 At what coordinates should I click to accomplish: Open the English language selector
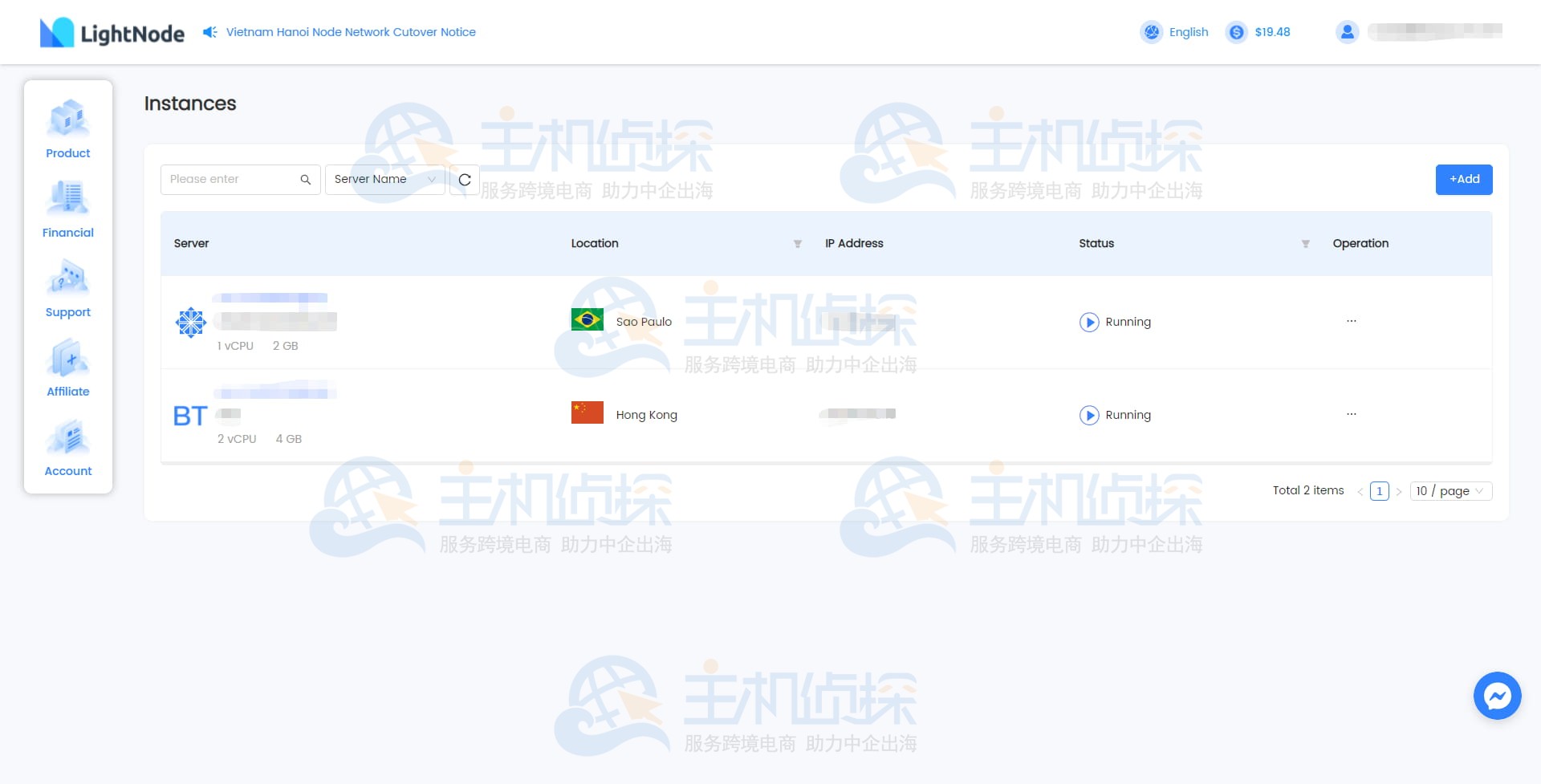[1174, 32]
